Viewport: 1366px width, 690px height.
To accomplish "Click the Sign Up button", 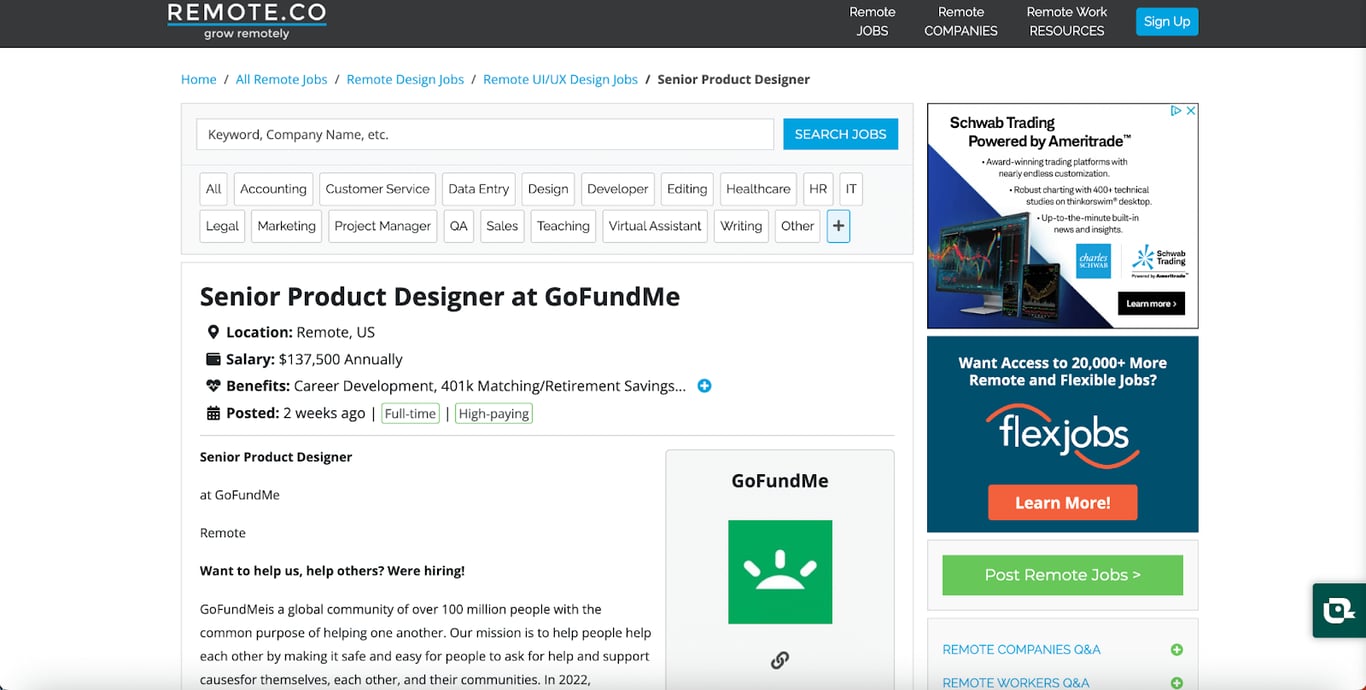I will point(1167,21).
